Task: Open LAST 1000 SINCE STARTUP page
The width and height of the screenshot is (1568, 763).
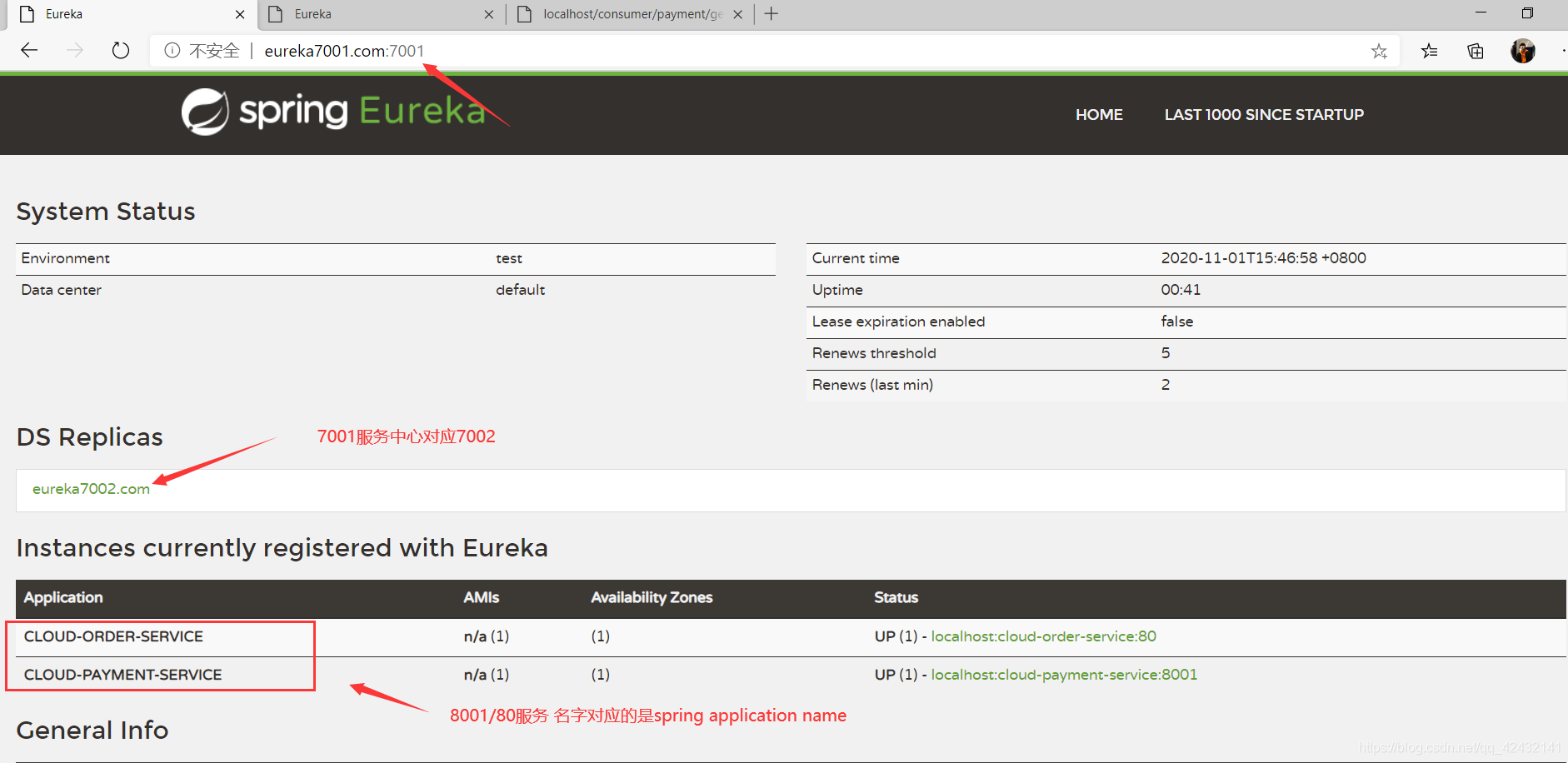Action: pyautogui.click(x=1264, y=115)
